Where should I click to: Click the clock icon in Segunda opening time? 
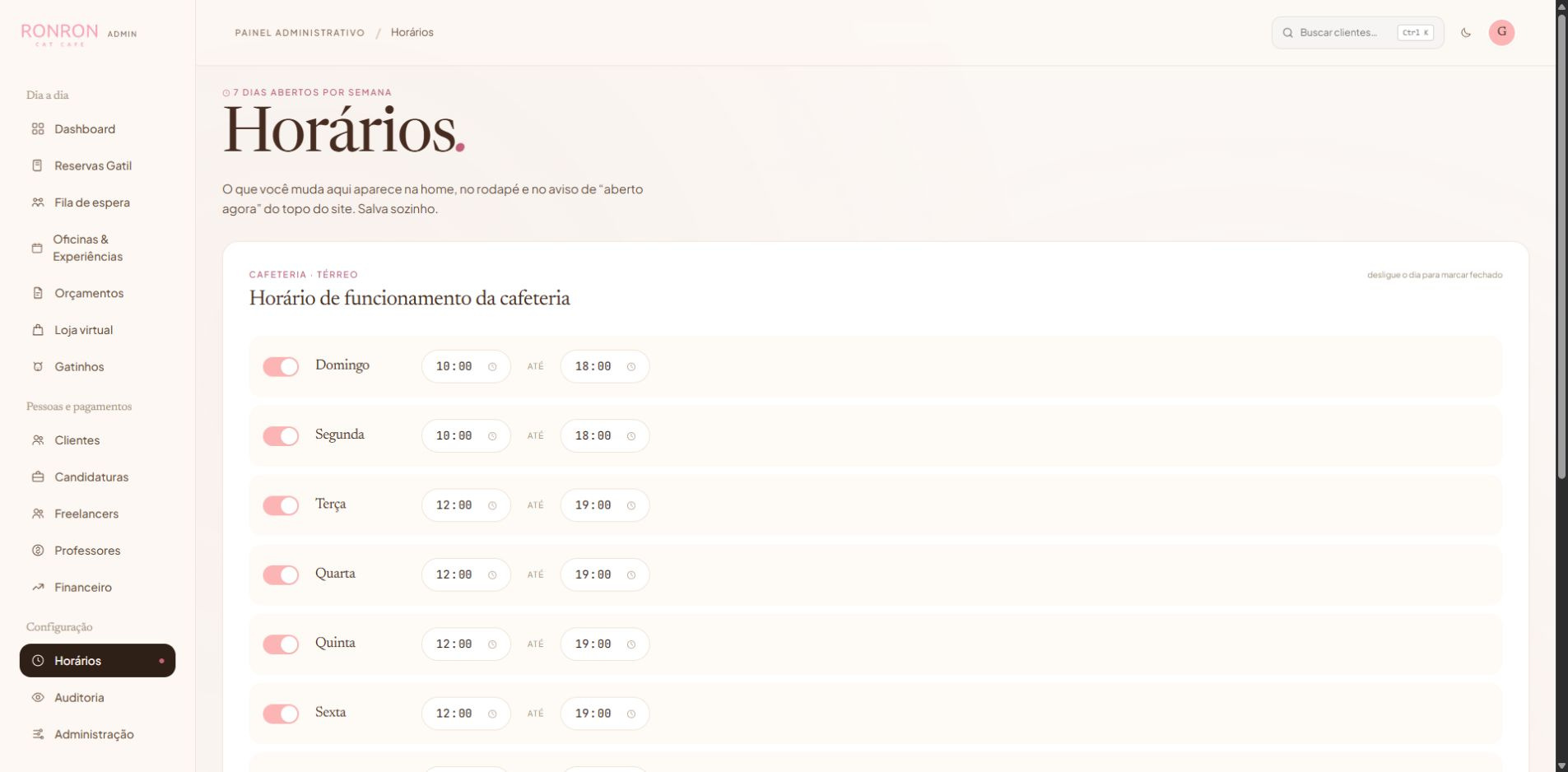pos(492,436)
